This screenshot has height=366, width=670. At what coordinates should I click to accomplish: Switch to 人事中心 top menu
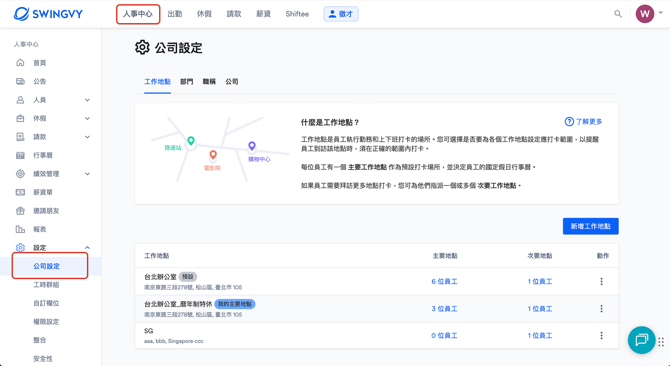click(x=138, y=14)
